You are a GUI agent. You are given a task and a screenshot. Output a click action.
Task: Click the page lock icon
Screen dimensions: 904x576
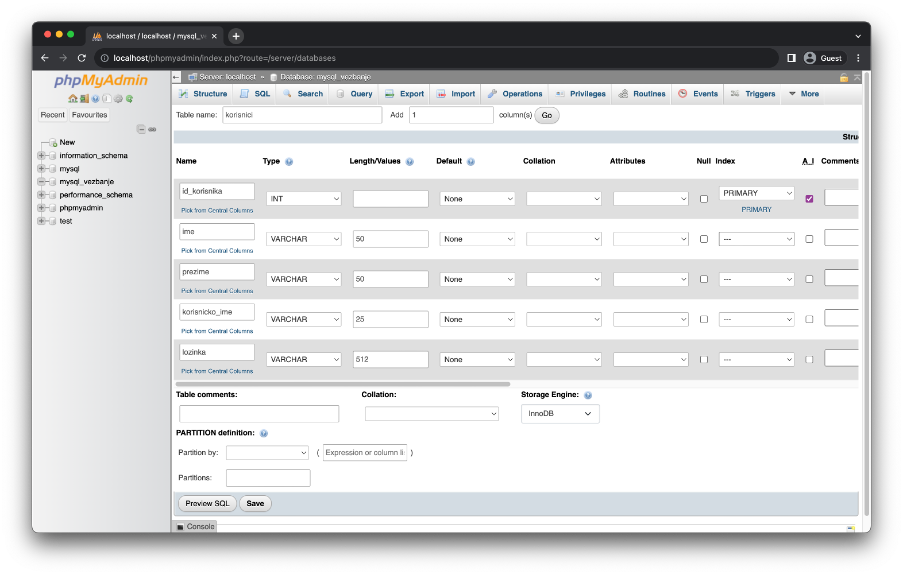coord(844,77)
